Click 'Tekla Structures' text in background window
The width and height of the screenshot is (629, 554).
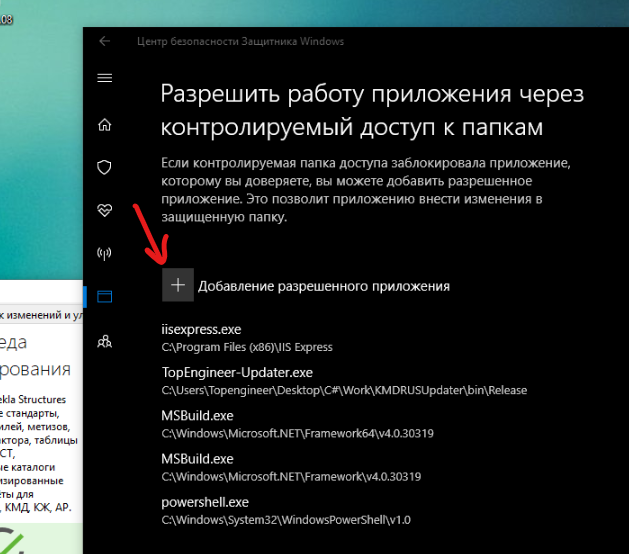point(33,400)
